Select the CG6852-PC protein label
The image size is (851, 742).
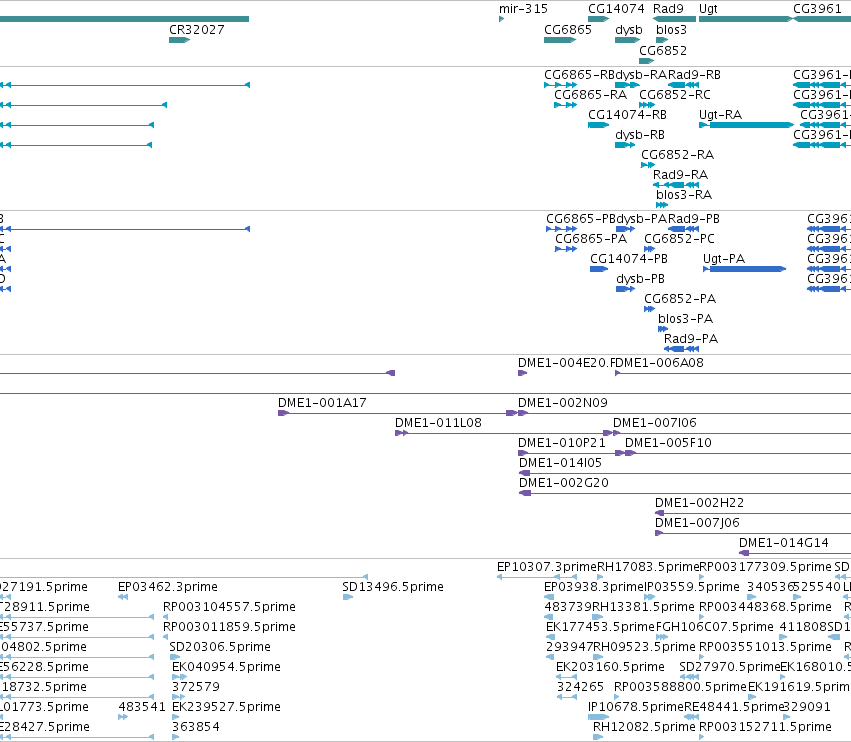click(x=679, y=239)
